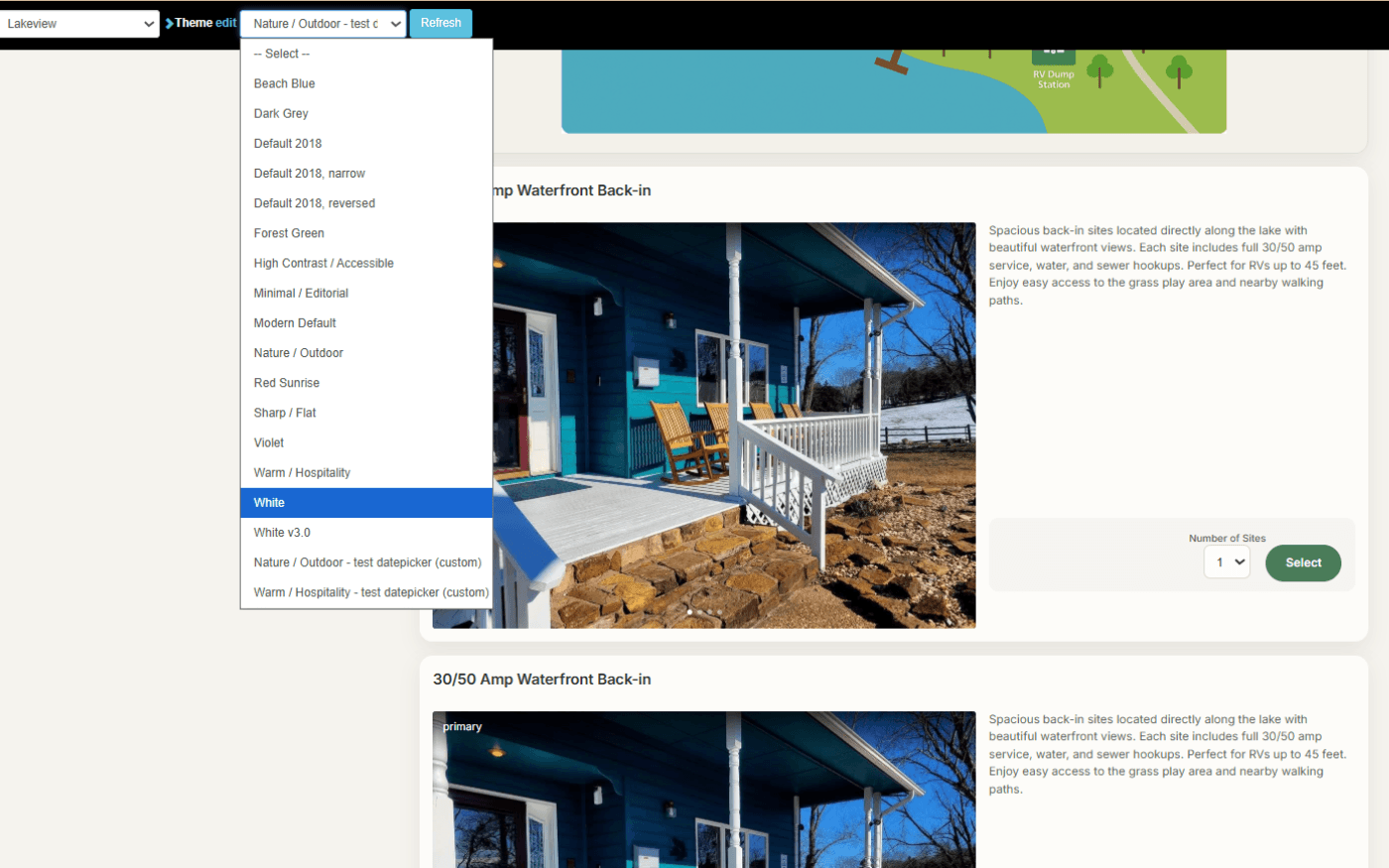
Task: Click the last carousel dot under the image
Action: (x=720, y=612)
